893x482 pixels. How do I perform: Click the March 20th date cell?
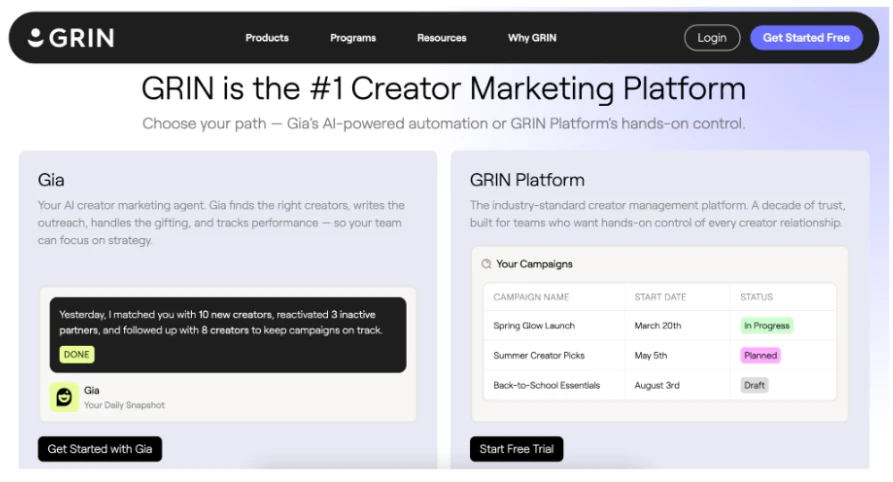tap(657, 325)
